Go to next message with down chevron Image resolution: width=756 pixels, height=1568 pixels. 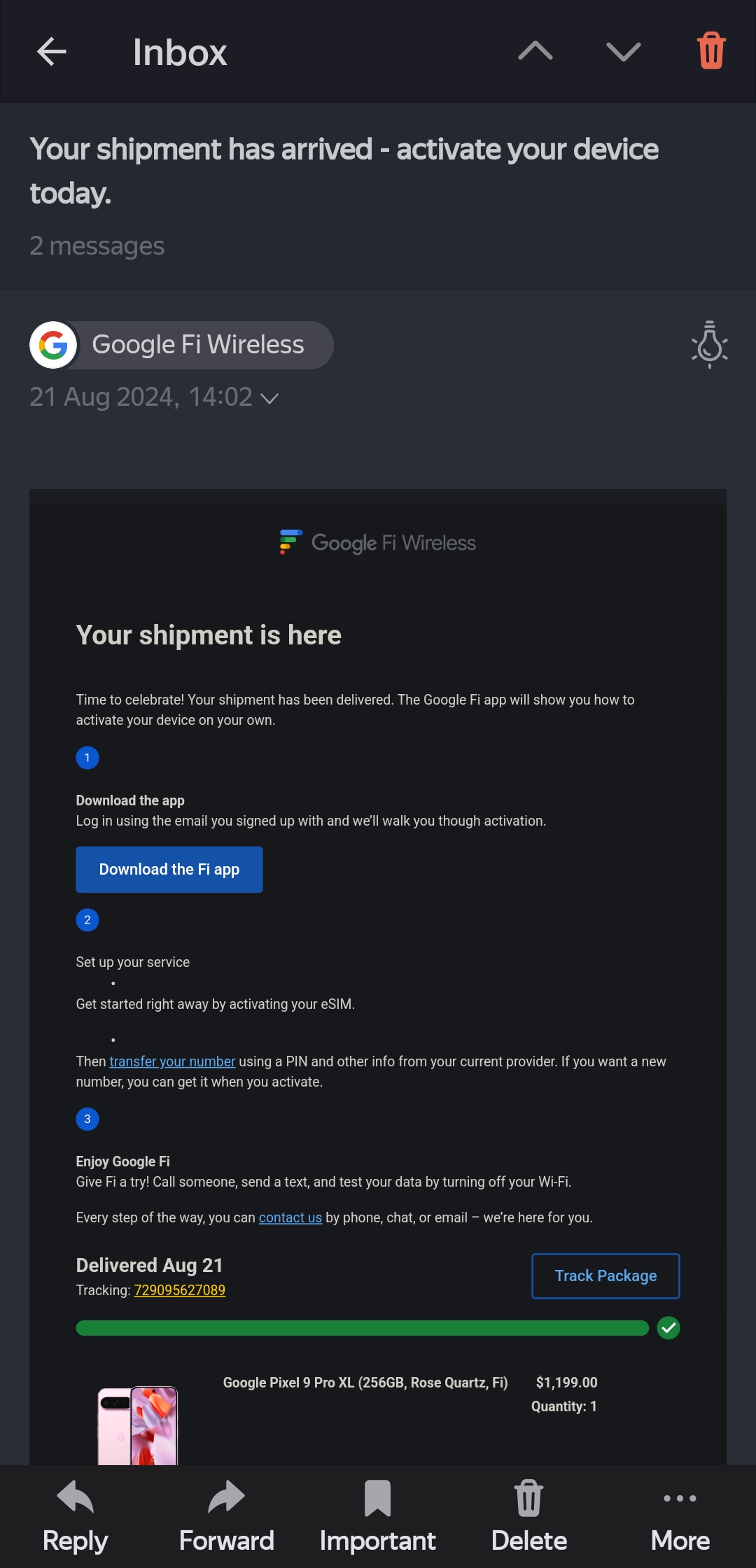[623, 52]
